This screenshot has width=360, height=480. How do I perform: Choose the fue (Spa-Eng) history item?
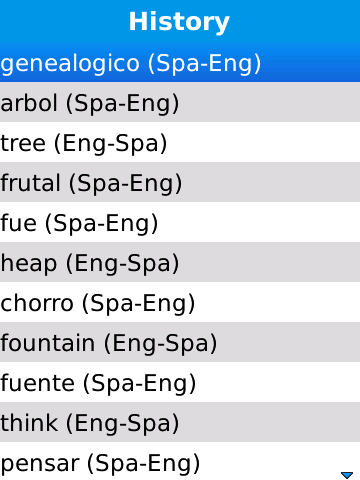[x=180, y=222]
